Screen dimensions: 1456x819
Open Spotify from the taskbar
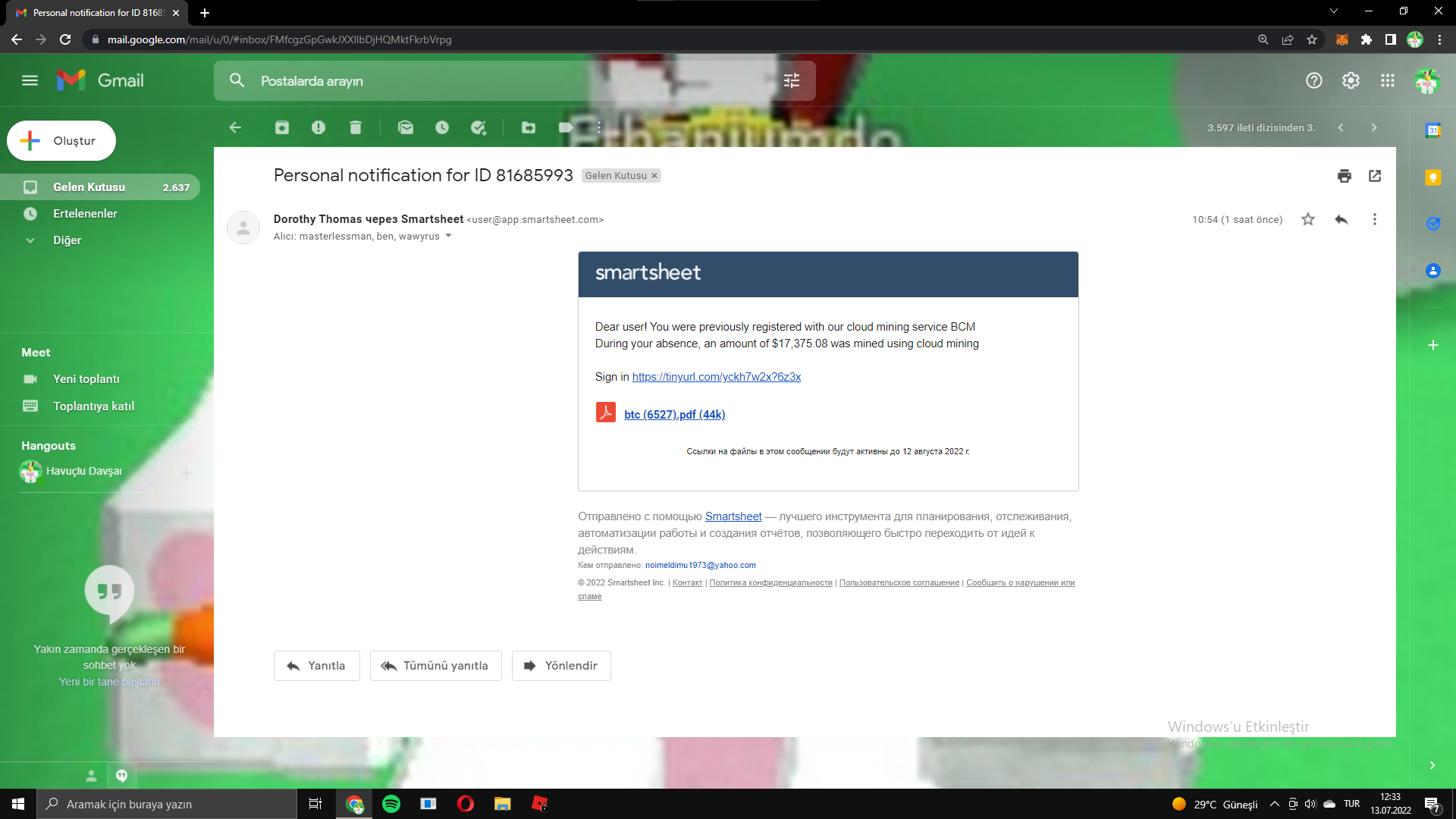[391, 804]
